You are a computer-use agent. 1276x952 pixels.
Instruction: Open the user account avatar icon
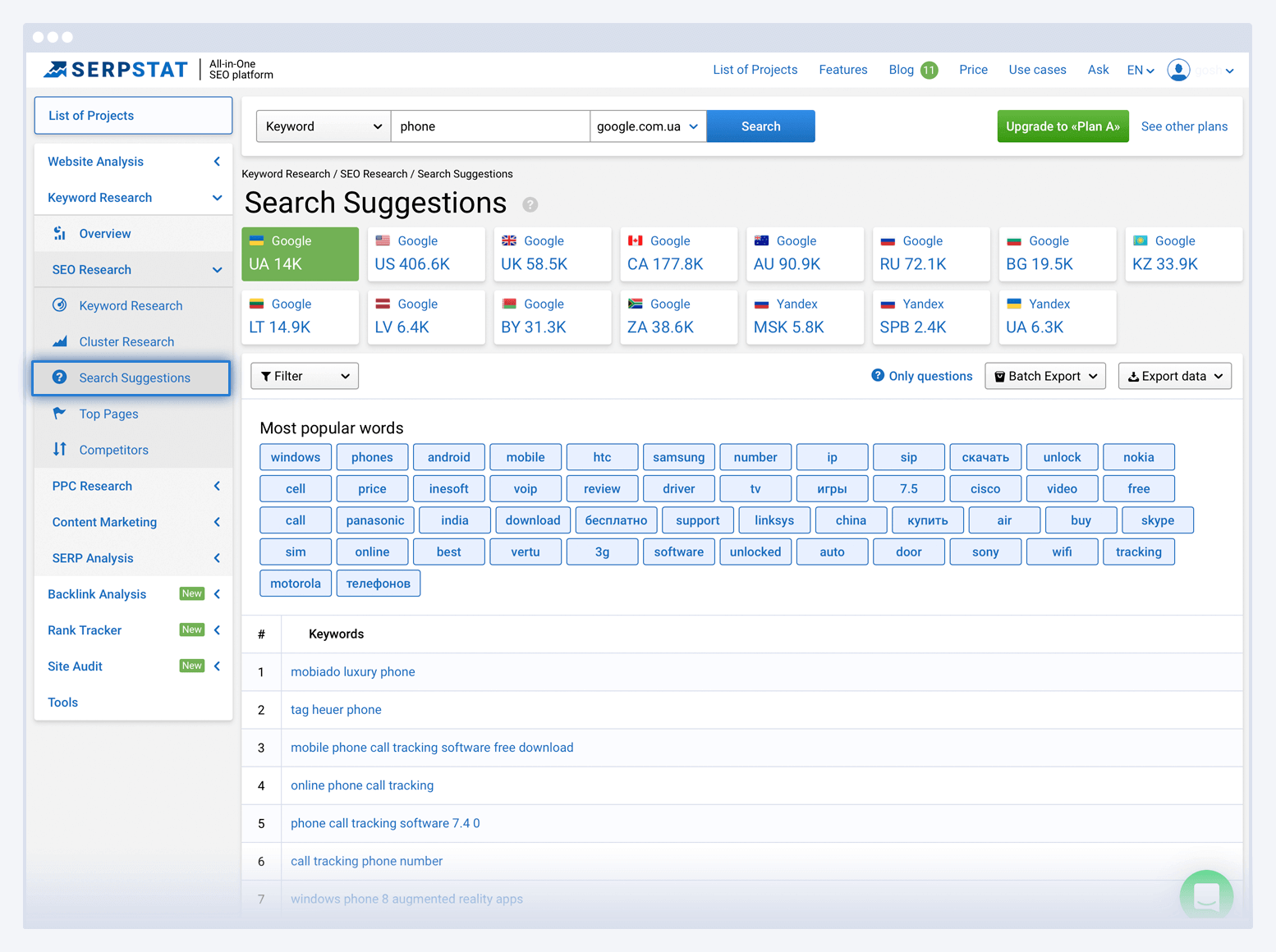[1178, 70]
